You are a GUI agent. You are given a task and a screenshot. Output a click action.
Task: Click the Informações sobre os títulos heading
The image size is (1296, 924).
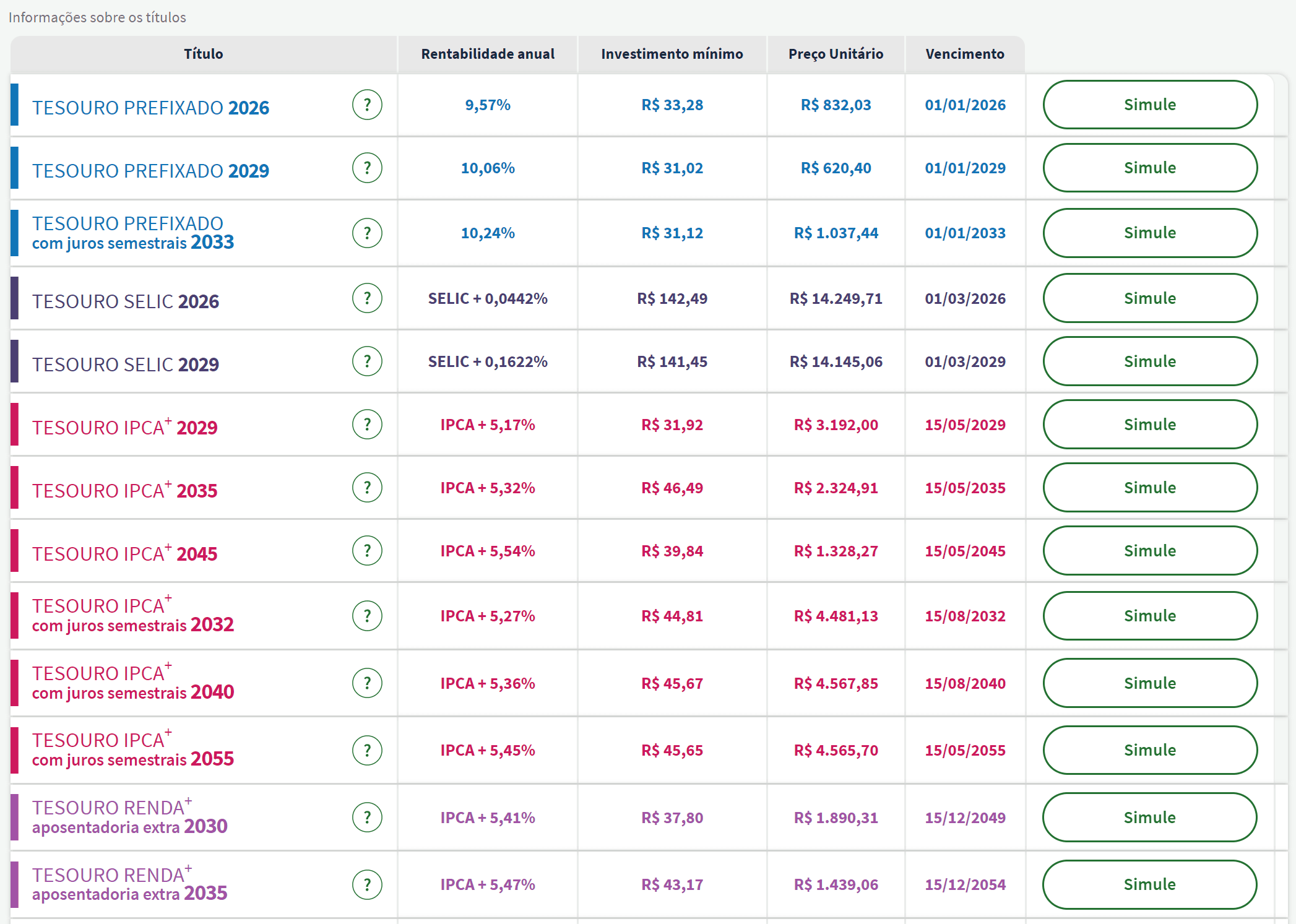coord(97,17)
